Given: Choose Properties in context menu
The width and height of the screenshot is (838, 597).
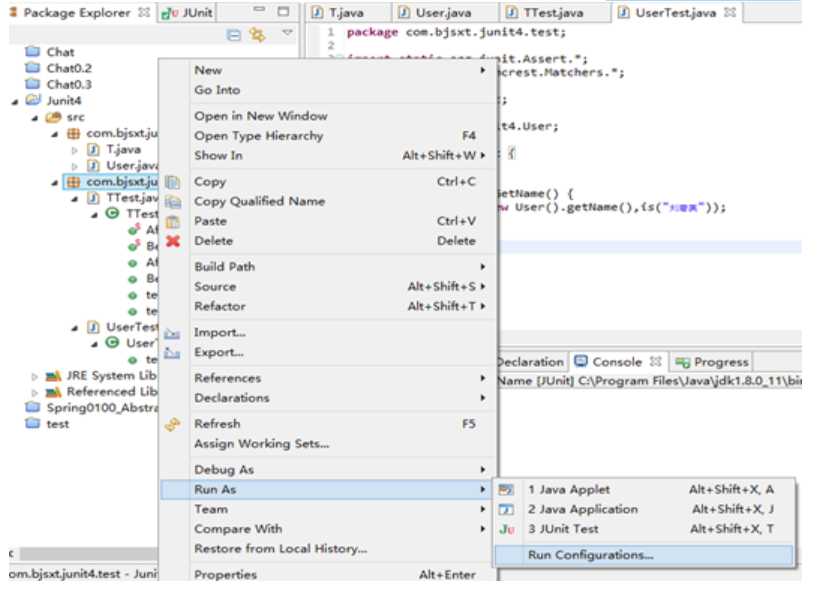Looking at the screenshot, I should (328, 575).
